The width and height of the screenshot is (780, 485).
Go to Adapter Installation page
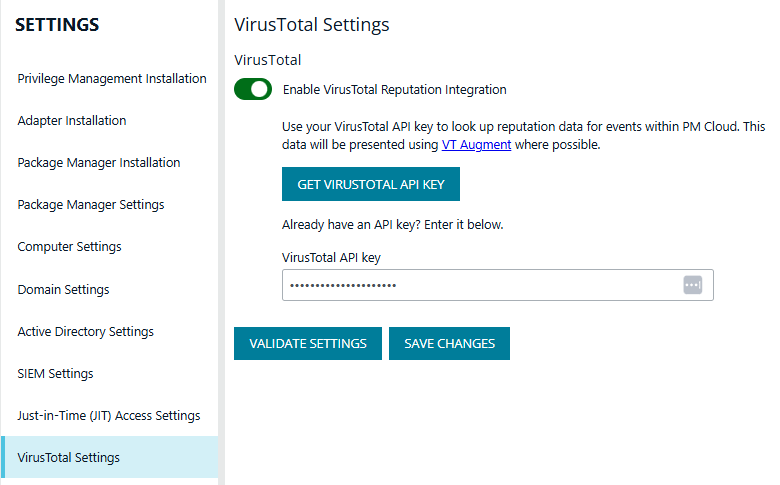[x=72, y=120]
